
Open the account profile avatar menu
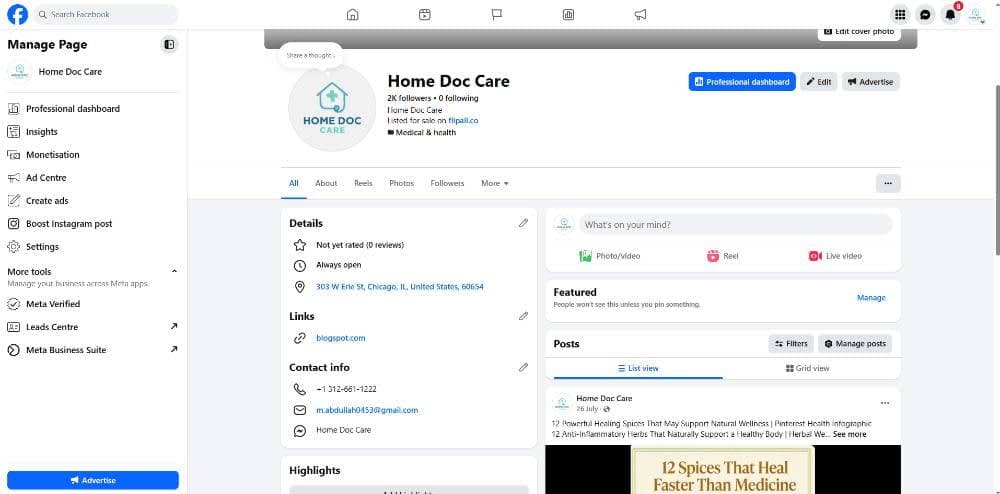click(x=975, y=15)
